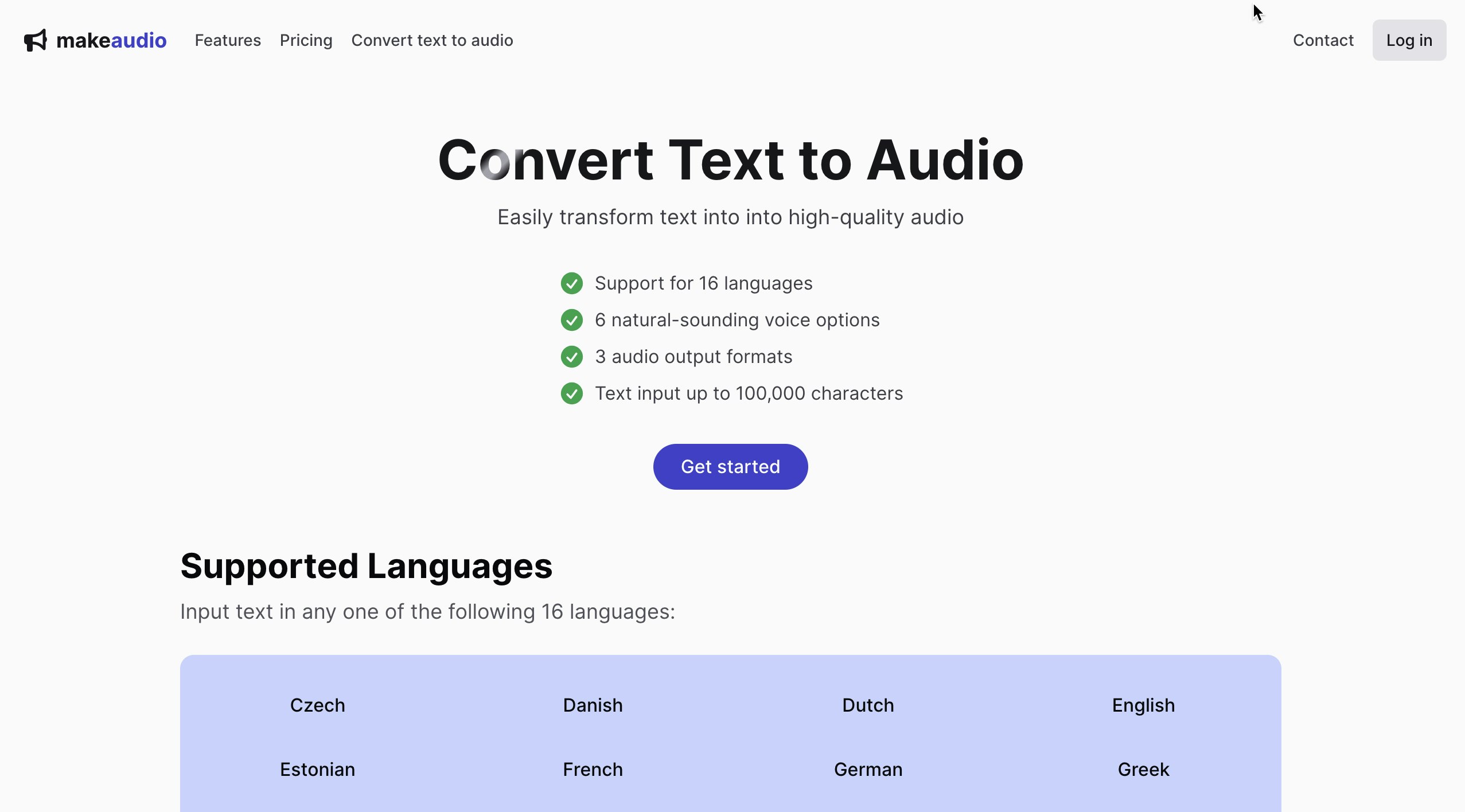Select Estonian in languages grid
The width and height of the screenshot is (1465, 812).
pyautogui.click(x=317, y=770)
